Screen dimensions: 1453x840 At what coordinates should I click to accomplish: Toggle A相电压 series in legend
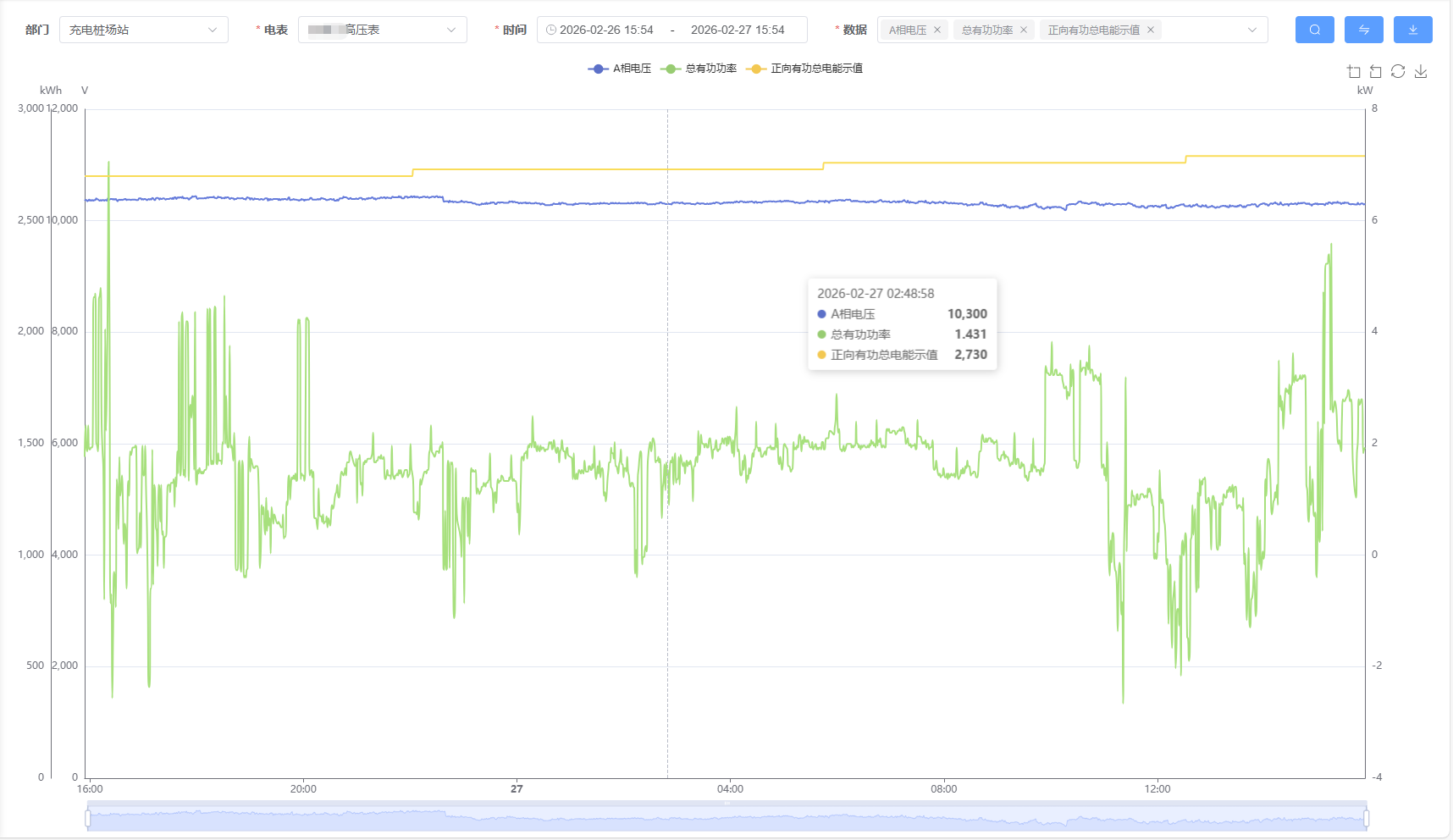pos(620,69)
